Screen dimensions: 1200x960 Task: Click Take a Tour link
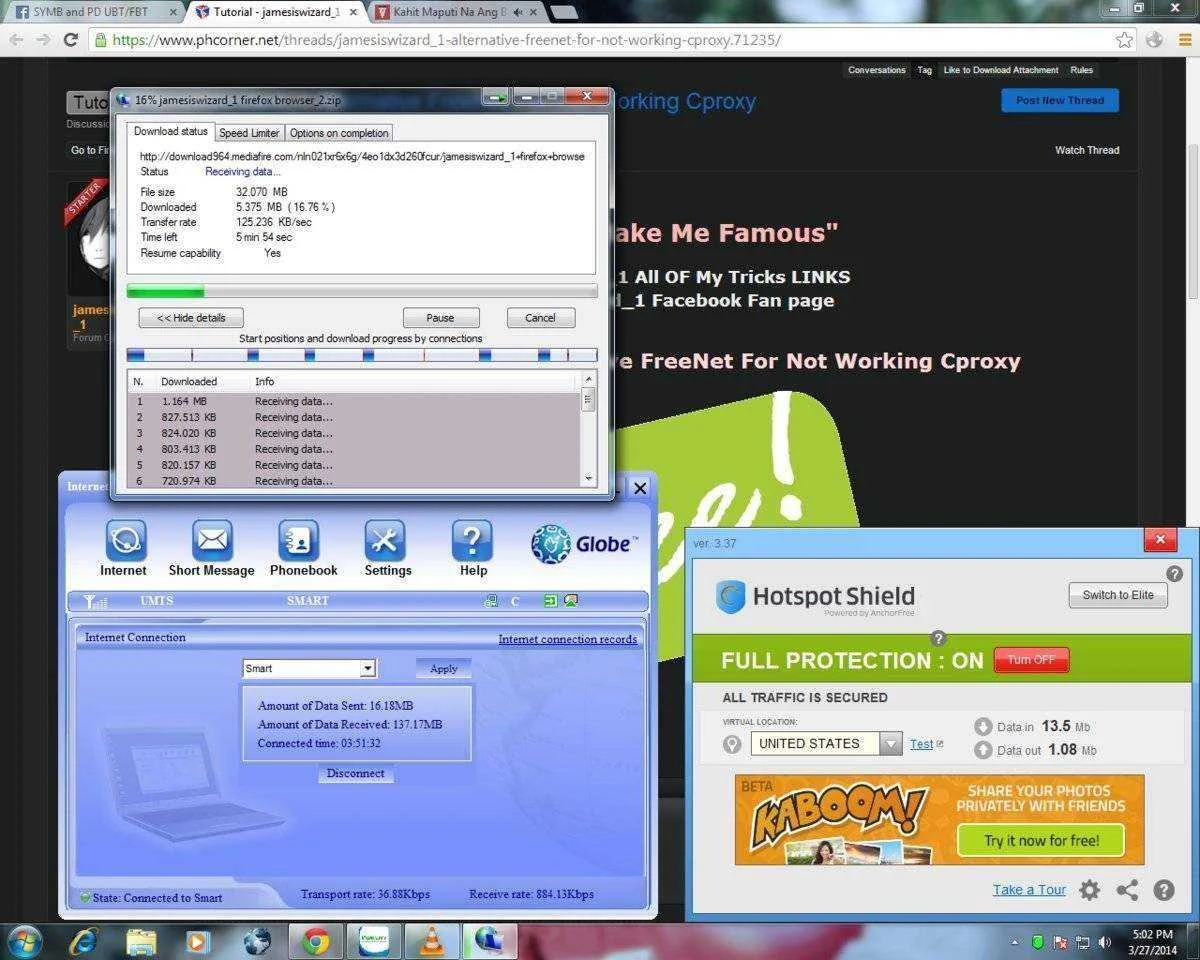(x=1029, y=890)
